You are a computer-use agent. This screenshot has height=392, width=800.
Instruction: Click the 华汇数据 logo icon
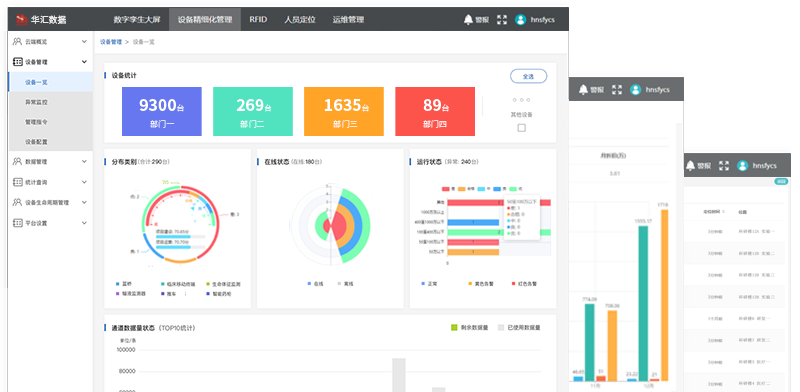(21, 19)
